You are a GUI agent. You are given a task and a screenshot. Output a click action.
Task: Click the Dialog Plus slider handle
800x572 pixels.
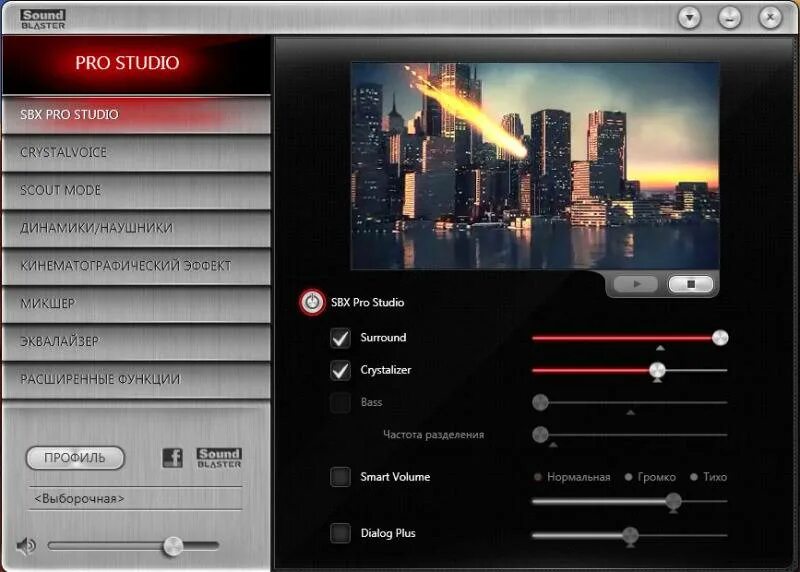(630, 535)
